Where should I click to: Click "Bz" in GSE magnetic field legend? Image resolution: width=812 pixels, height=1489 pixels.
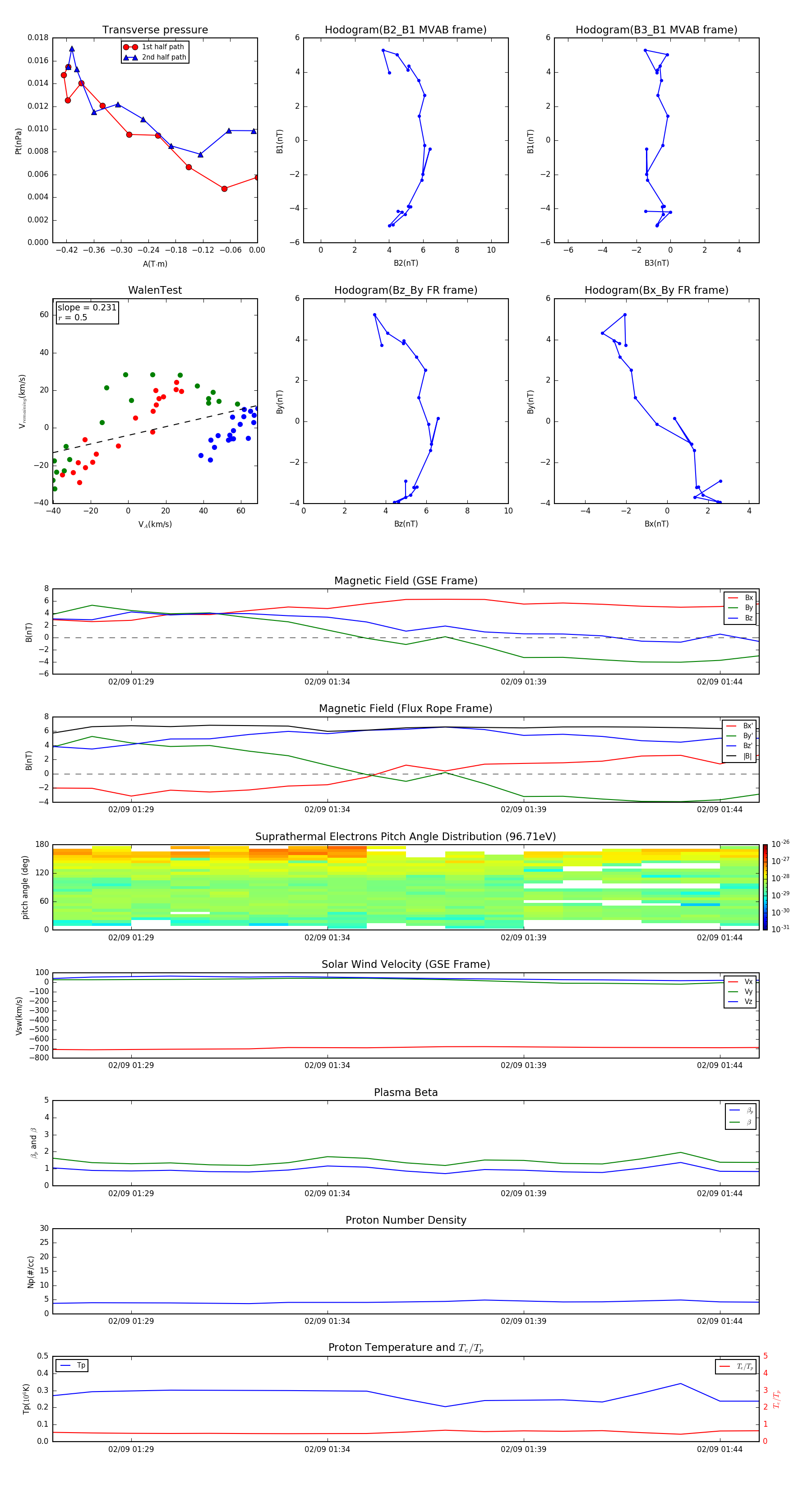click(748, 618)
